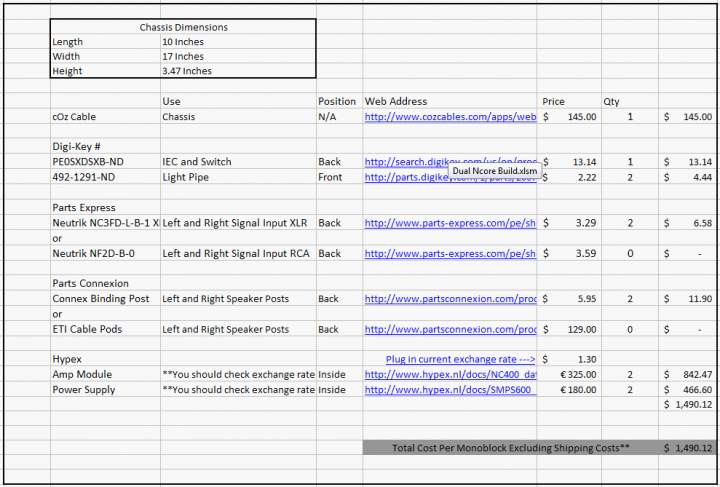
Task: Open the Signal Input XLR Parts Express link
Action: coord(450,223)
